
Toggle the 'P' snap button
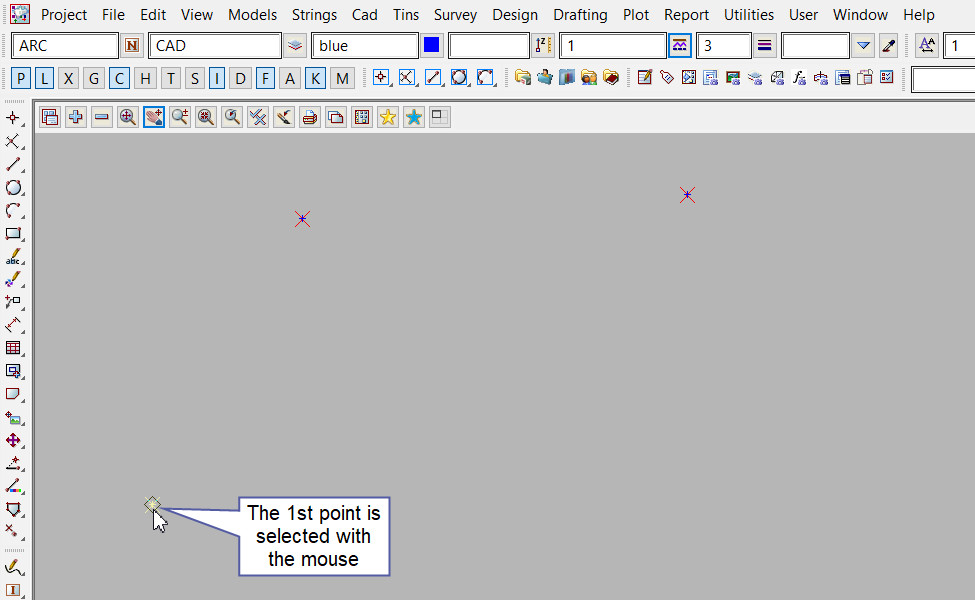(x=21, y=78)
